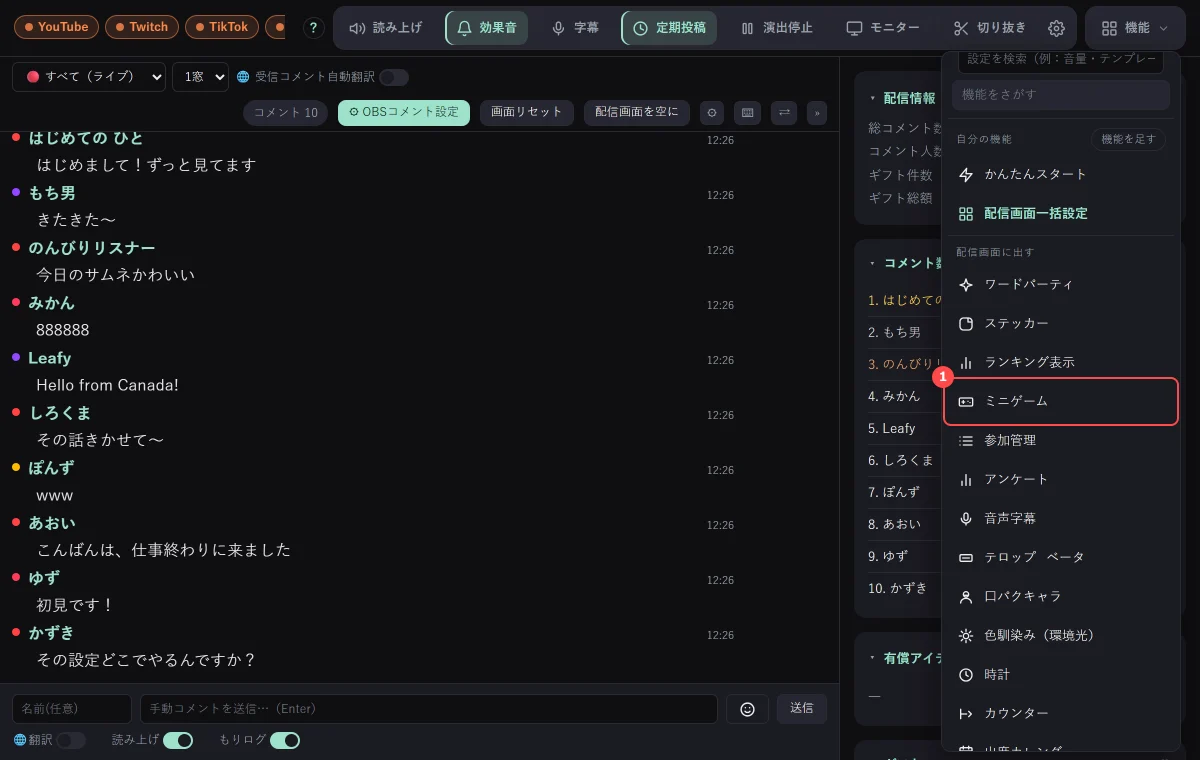Screen dimensions: 1200x760
Task: Open 音声字幕 microphone entry
Action: tap(1060, 518)
